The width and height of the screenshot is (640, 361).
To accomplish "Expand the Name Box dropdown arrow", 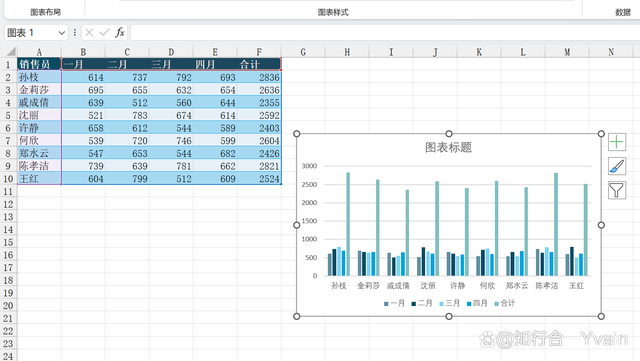I will click(x=62, y=33).
